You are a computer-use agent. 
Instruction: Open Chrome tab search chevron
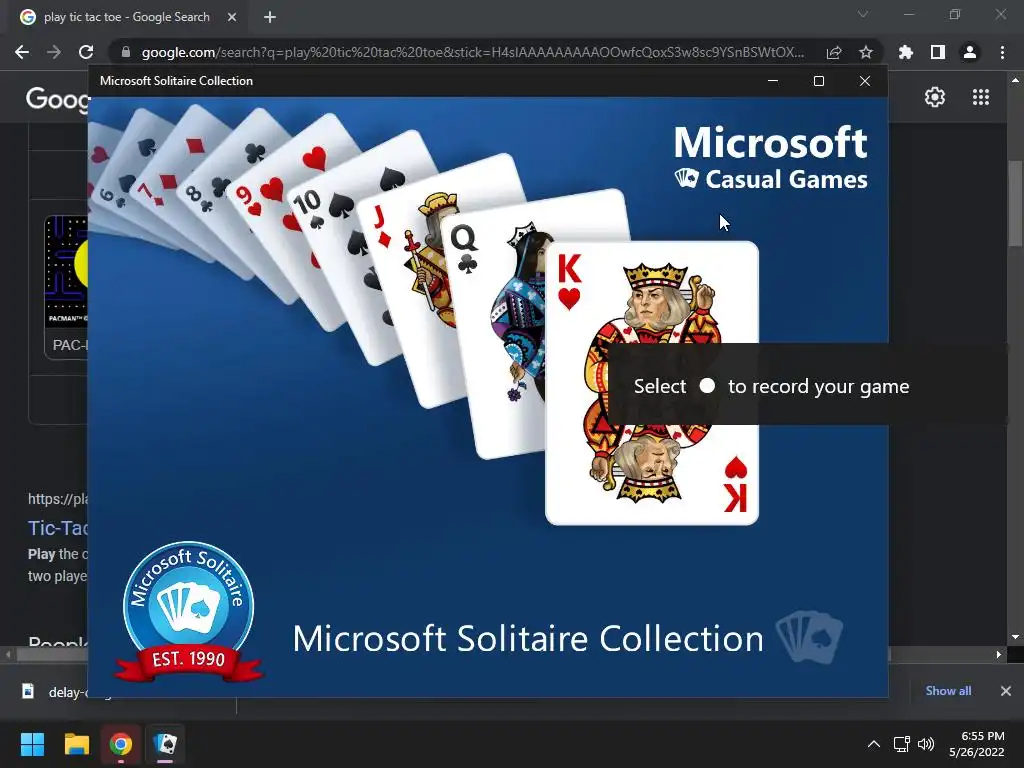pos(863,14)
